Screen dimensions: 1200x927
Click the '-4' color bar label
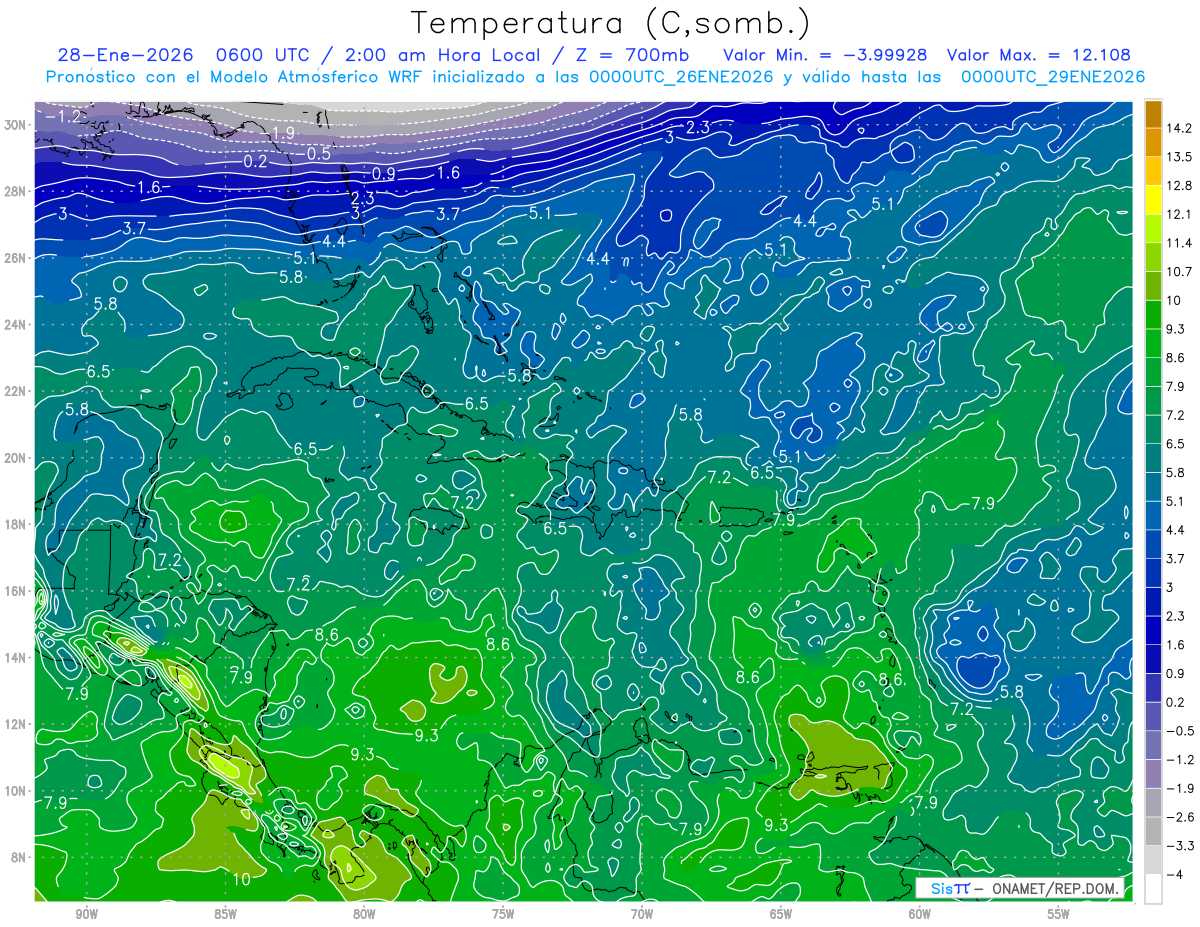1174,875
